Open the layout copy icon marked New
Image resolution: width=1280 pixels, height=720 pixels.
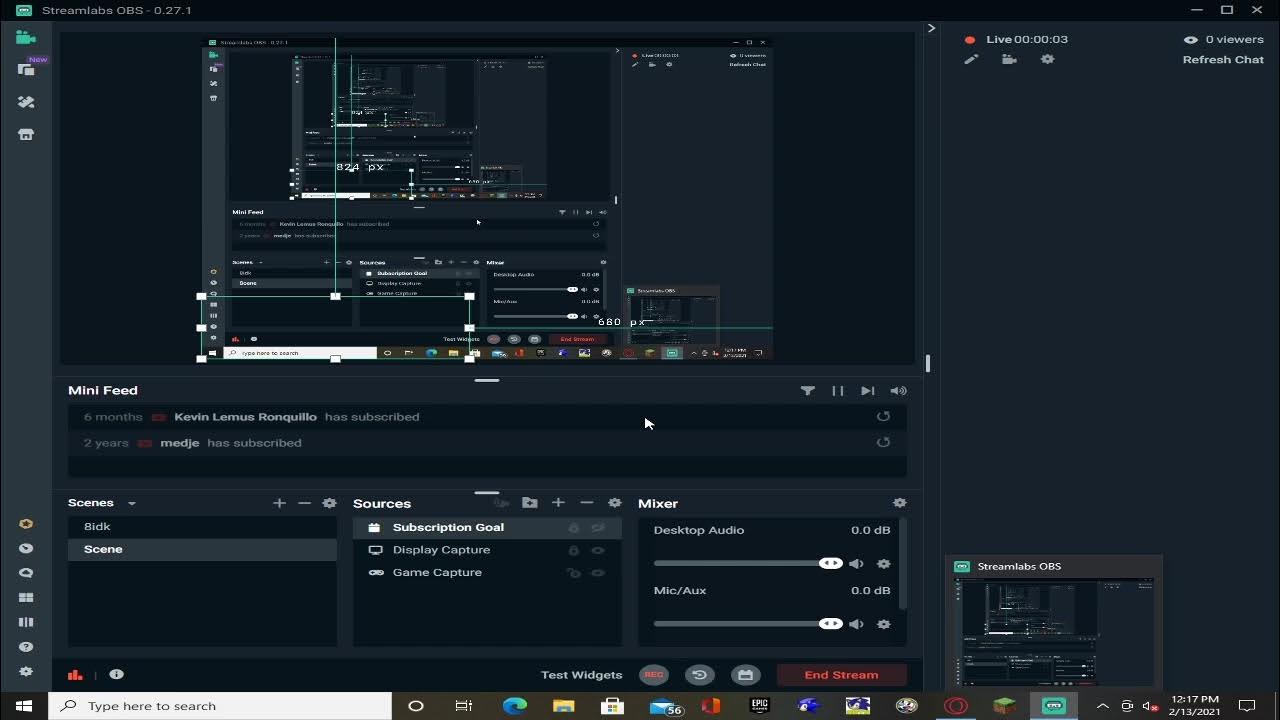pos(26,69)
